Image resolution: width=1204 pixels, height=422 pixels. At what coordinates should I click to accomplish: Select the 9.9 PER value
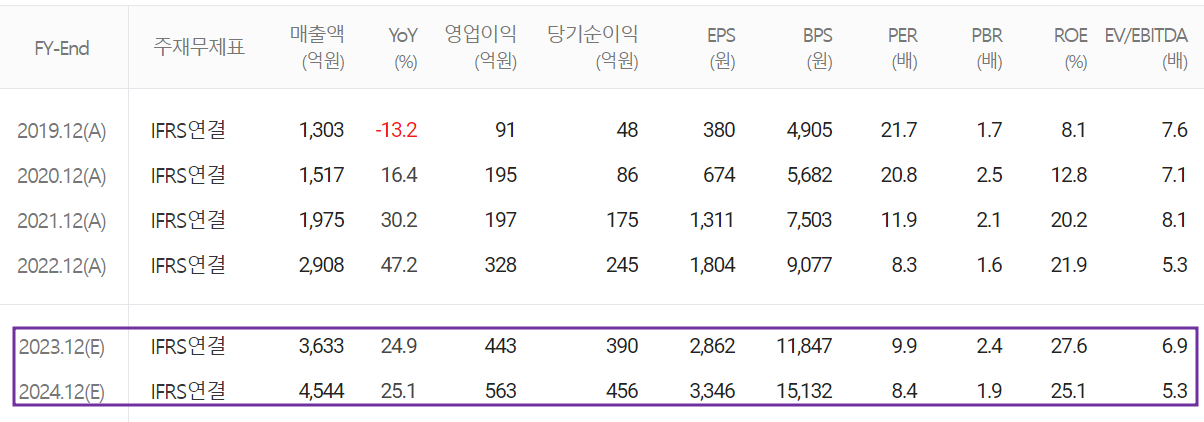[x=906, y=346]
